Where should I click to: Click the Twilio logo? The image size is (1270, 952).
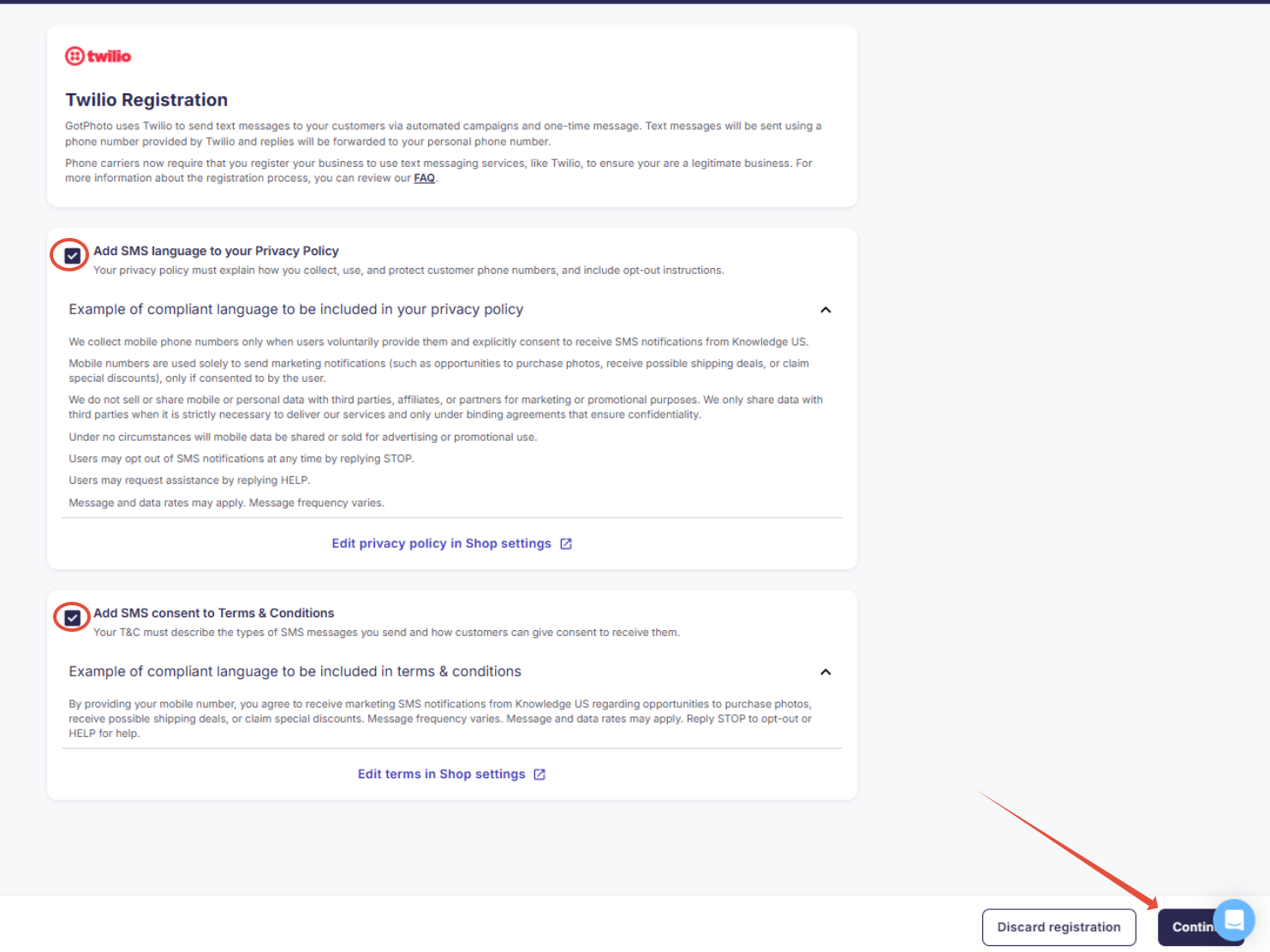coord(98,57)
